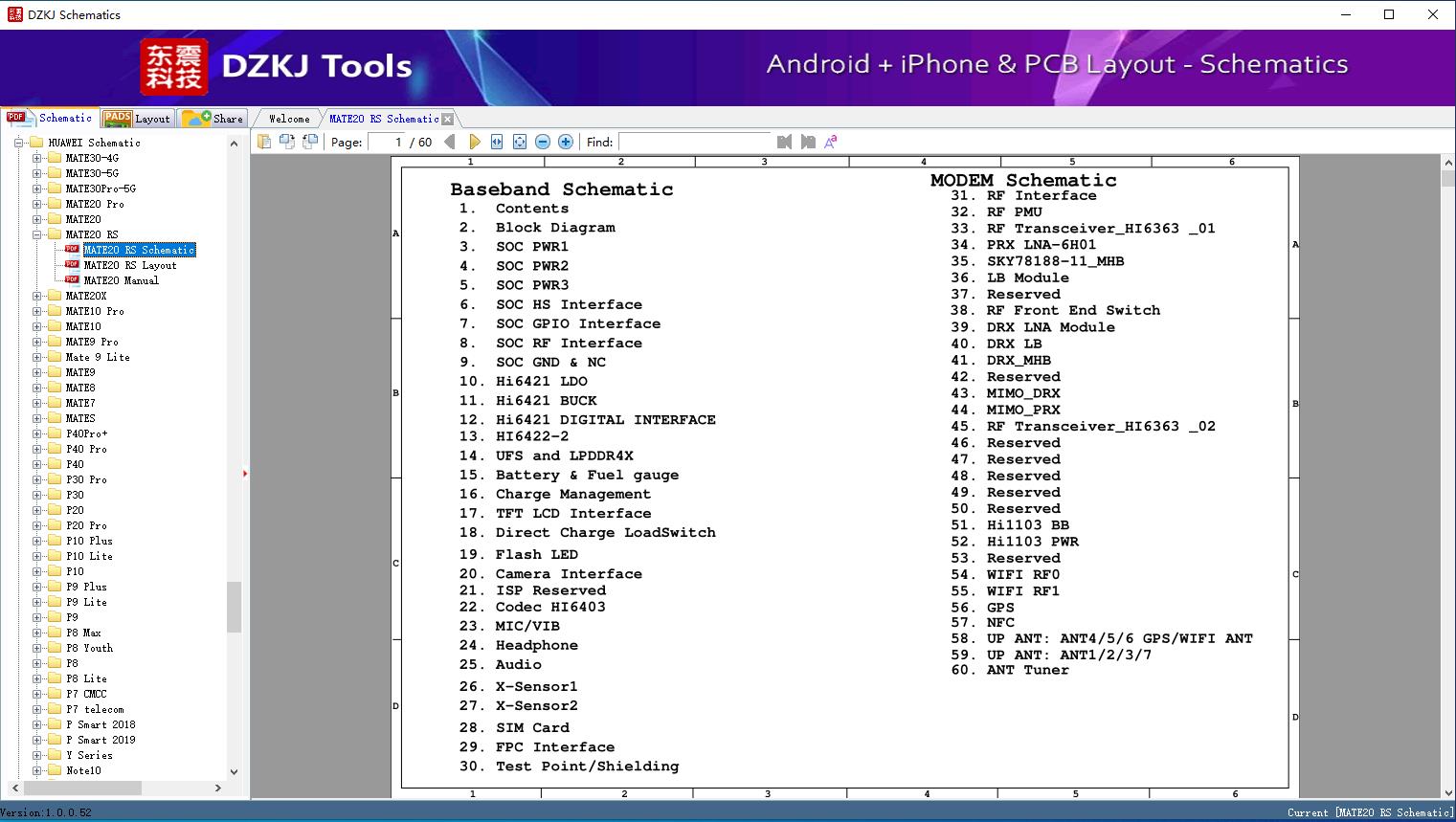This screenshot has width=1456, height=822.
Task: Select the MATE20 RS Schematic document tab
Action: 384,119
